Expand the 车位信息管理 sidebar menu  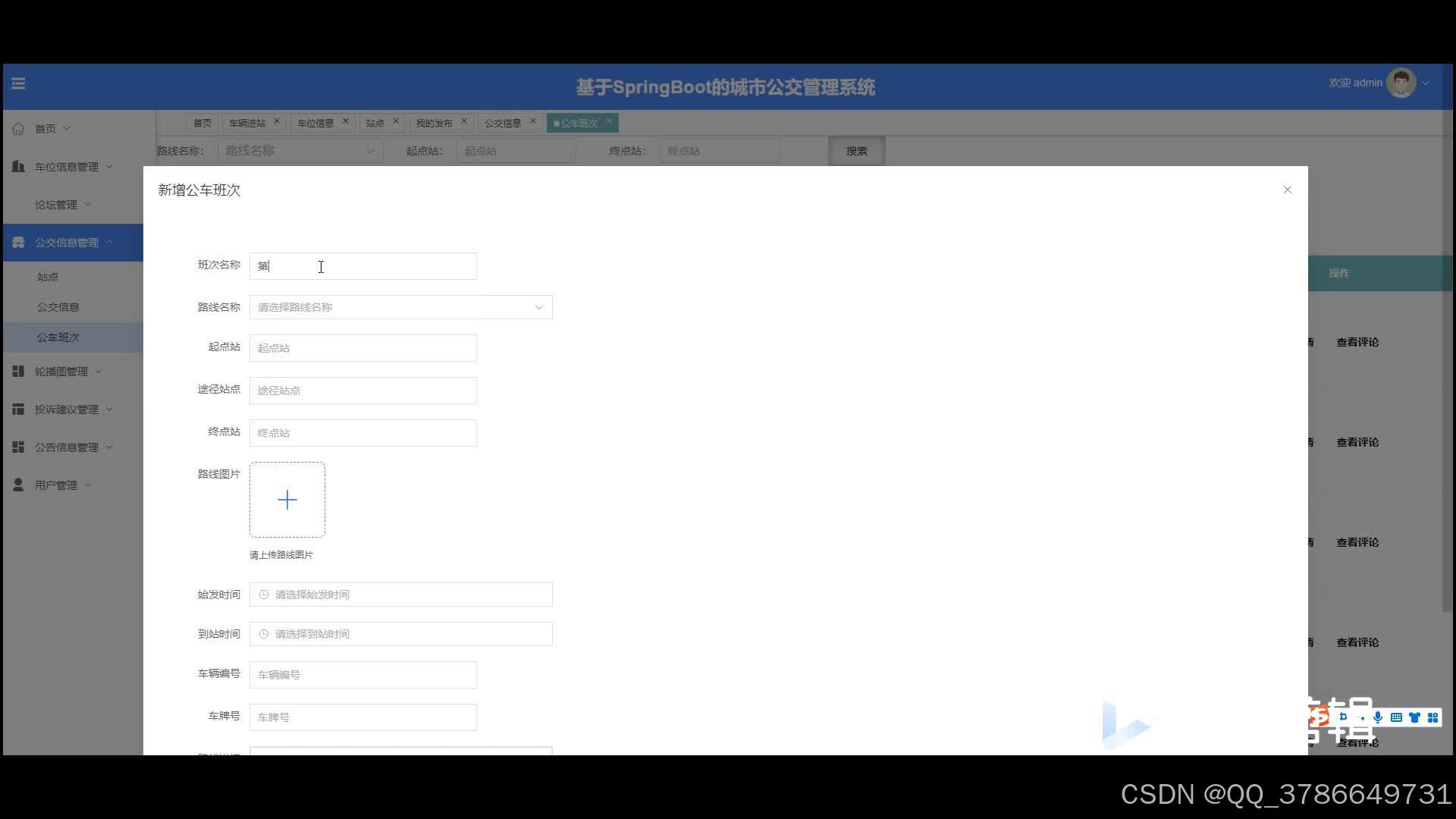point(67,167)
